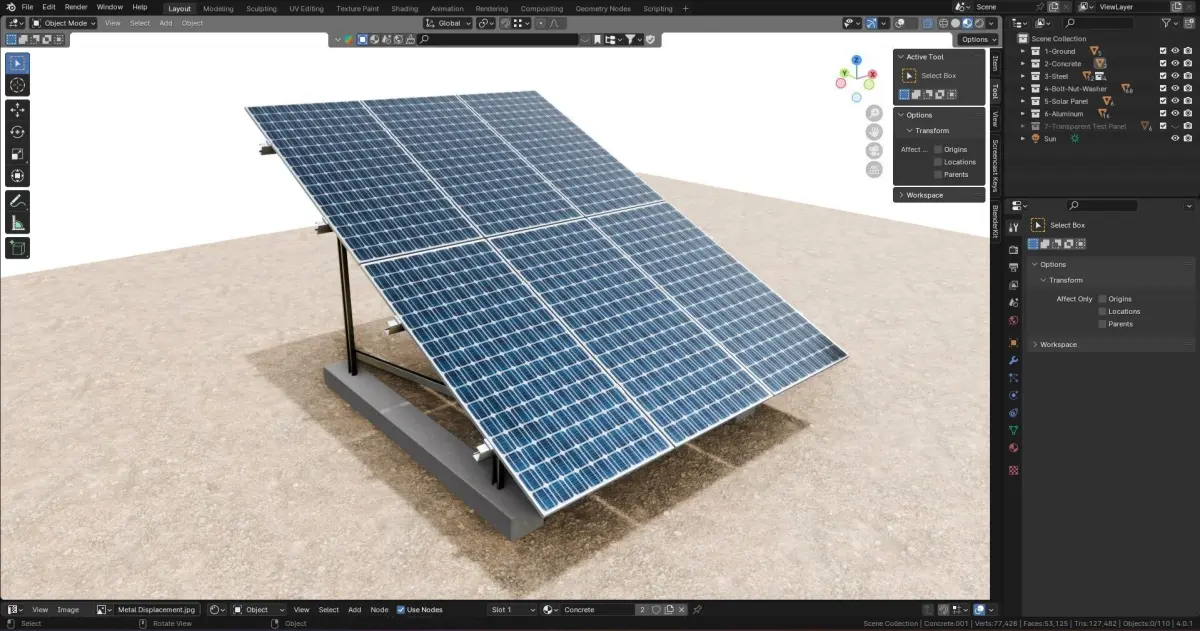Click the Options button in viewport header
The height and width of the screenshot is (631, 1200).
coord(977,39)
